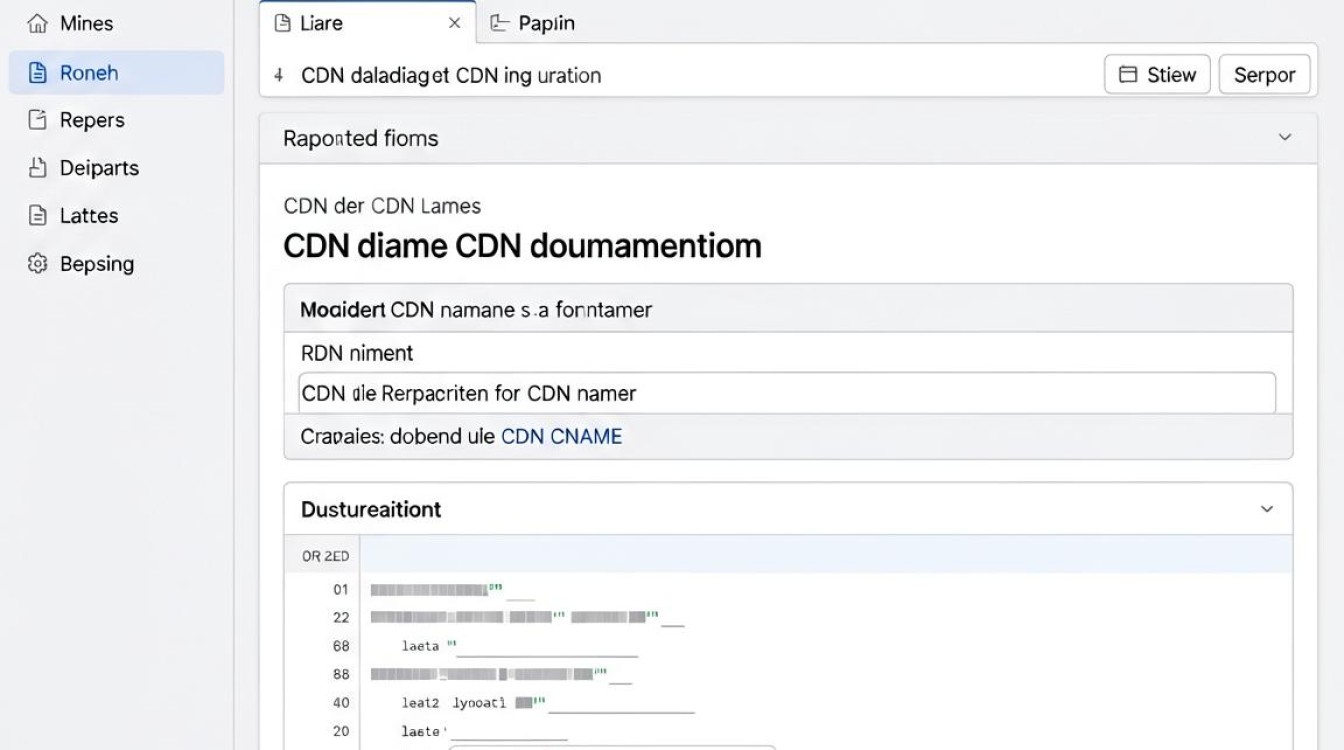1344x750 pixels.
Task: Select line number 68 in the code gutter
Action: pyautogui.click(x=341, y=646)
